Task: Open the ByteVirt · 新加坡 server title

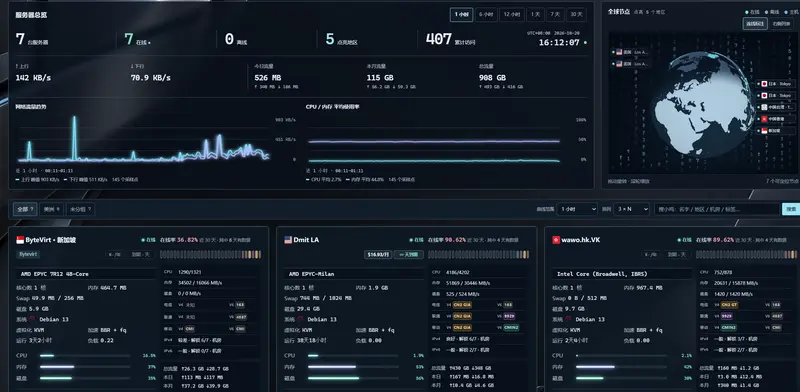Action: 51,240
